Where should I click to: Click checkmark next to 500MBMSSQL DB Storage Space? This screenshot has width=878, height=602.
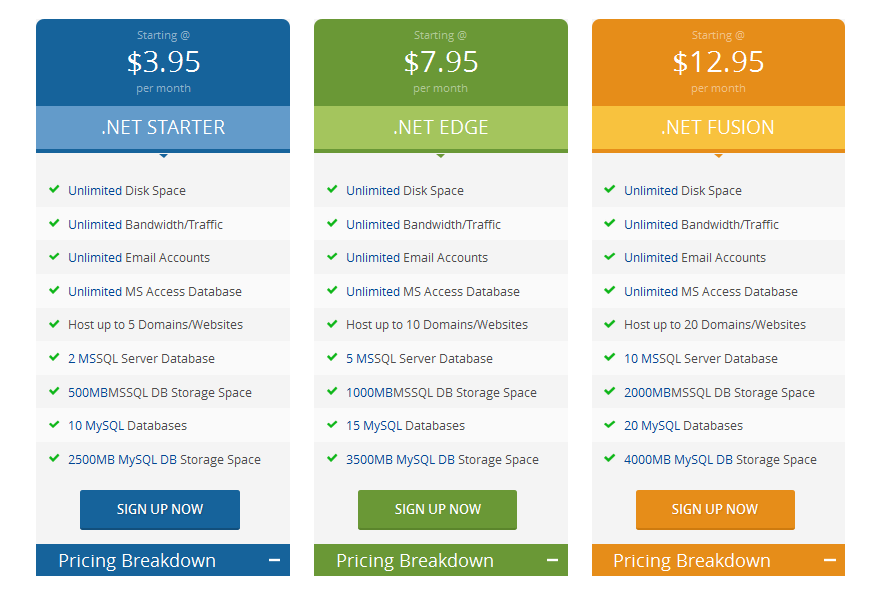point(54,391)
